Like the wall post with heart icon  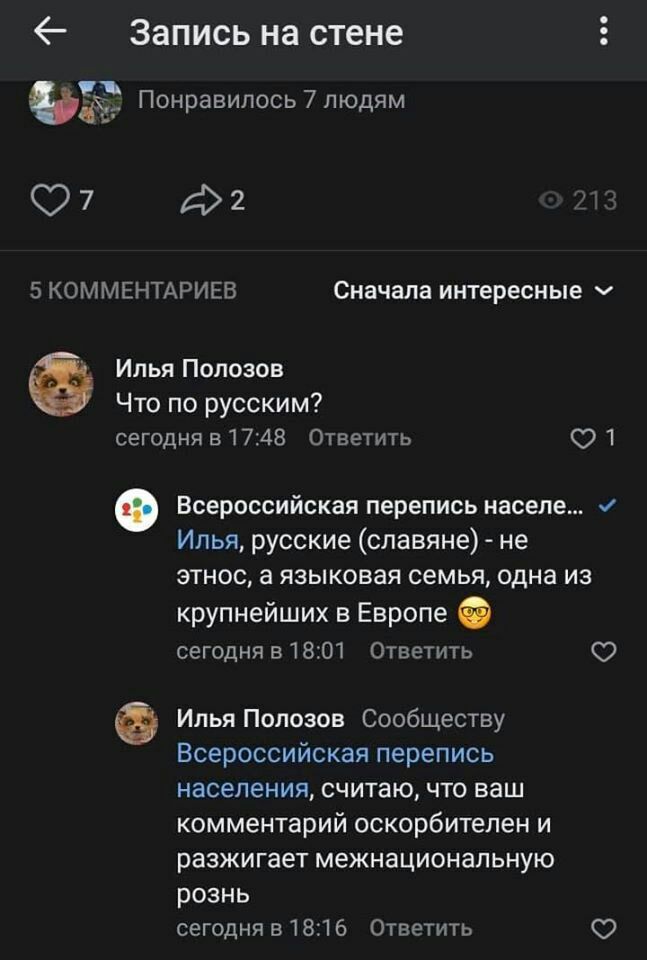[47, 201]
